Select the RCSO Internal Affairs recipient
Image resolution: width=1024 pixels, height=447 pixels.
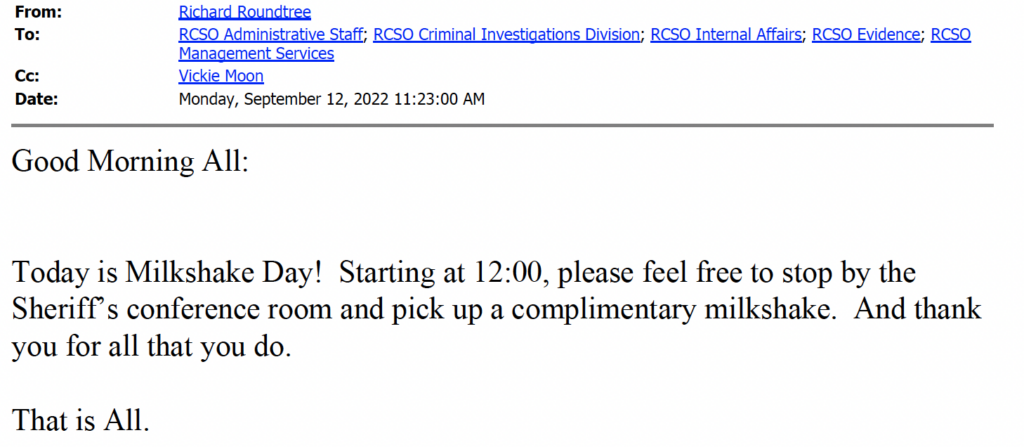click(726, 34)
